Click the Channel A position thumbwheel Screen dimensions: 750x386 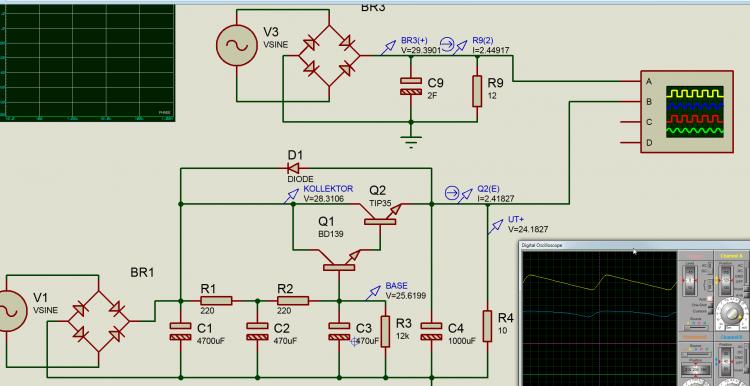[727, 280]
